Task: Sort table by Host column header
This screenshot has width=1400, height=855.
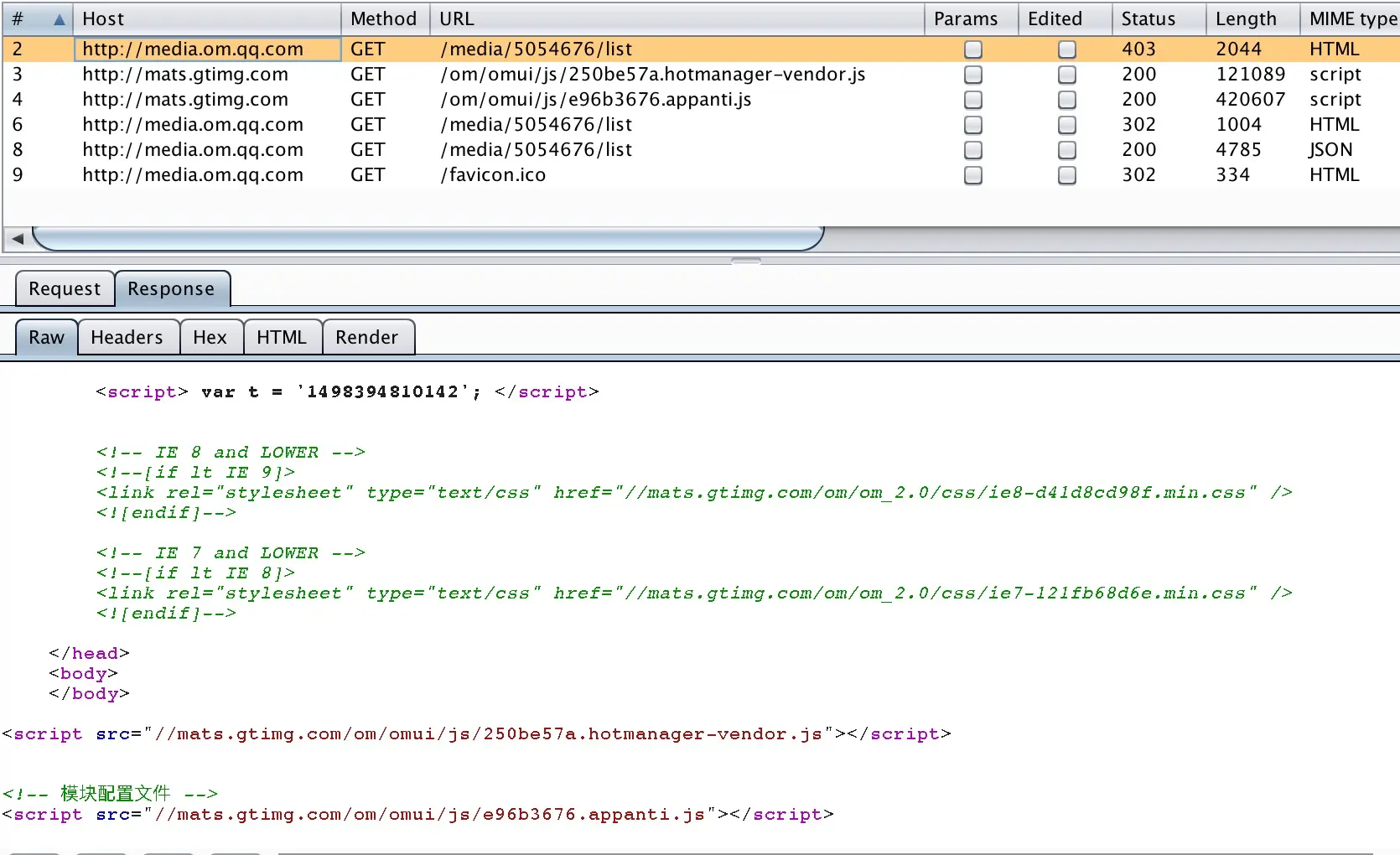Action: coord(207,18)
